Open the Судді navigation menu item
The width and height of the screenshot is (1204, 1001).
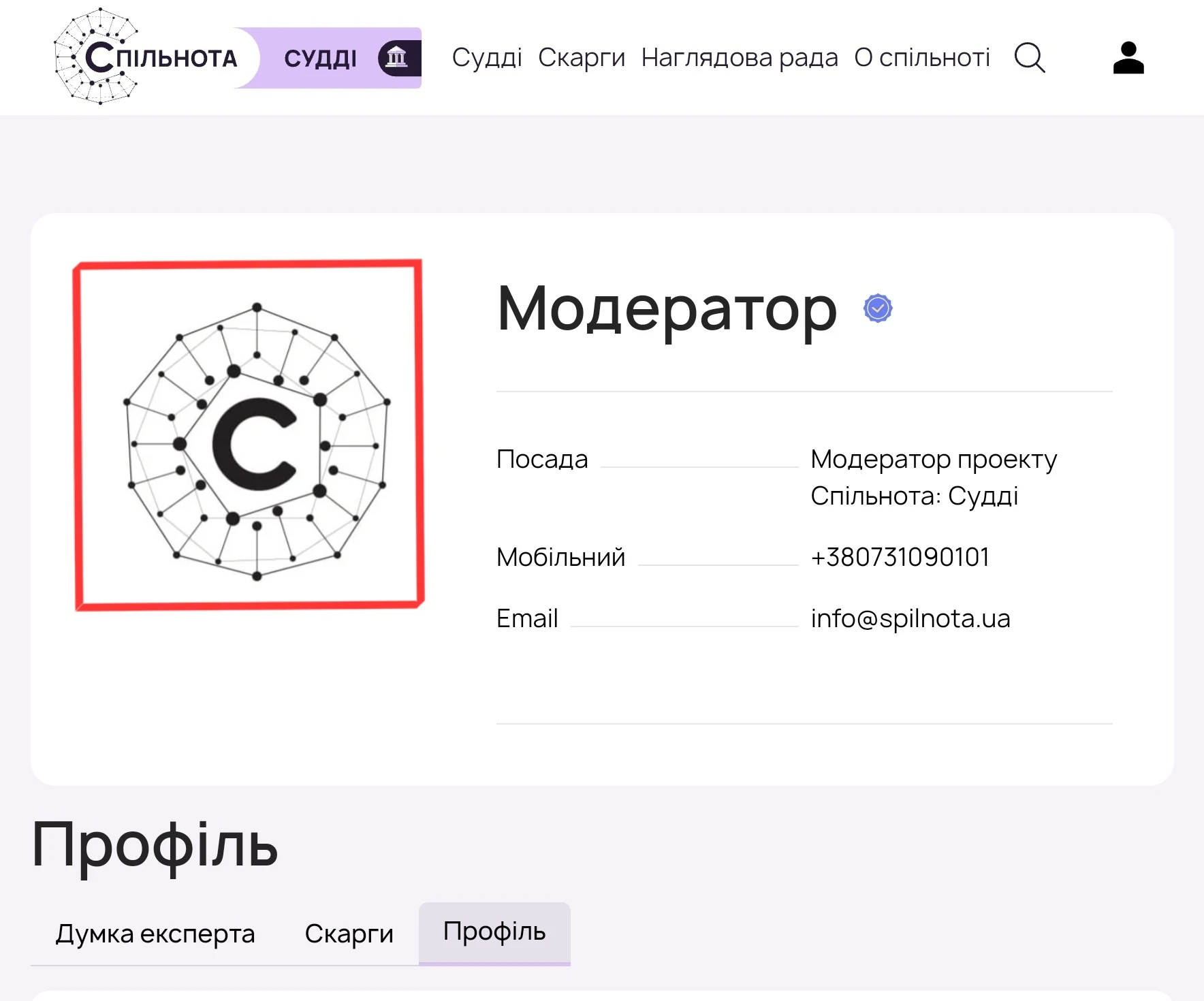[x=487, y=58]
